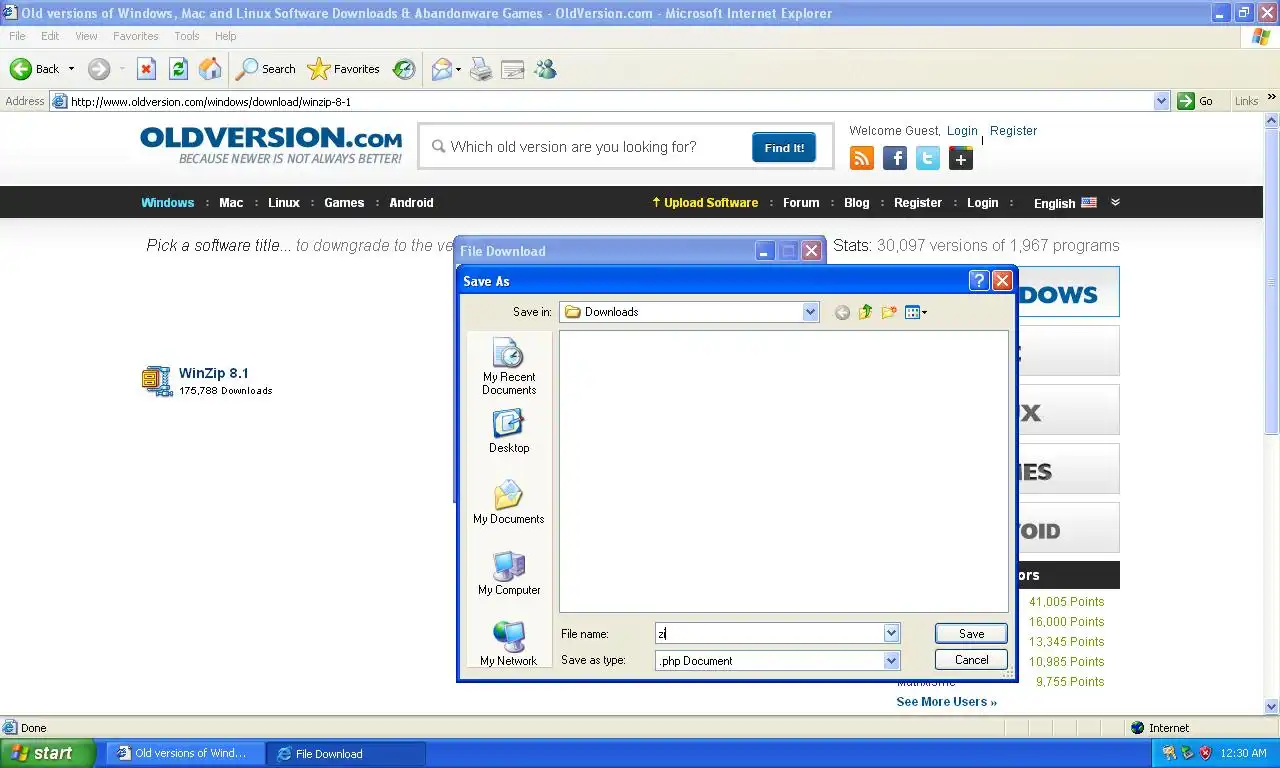Click the Facebook icon on OldVersion

point(895,158)
